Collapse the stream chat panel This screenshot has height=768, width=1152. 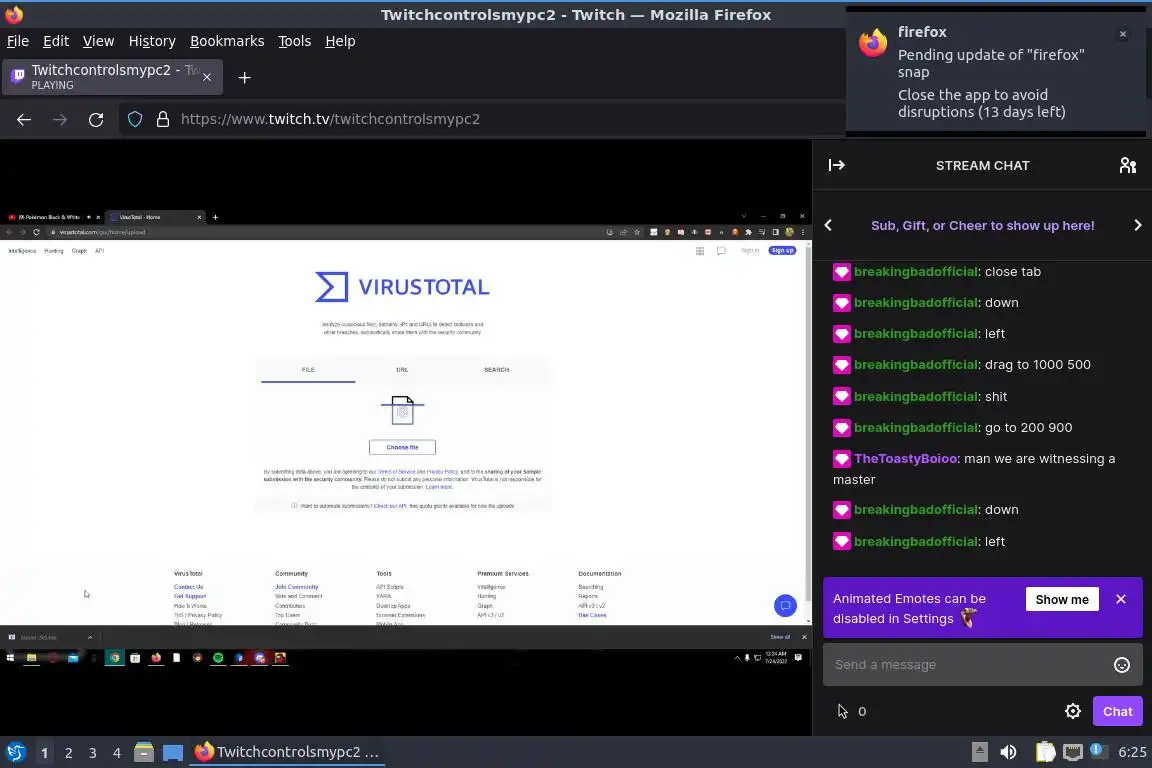point(836,165)
